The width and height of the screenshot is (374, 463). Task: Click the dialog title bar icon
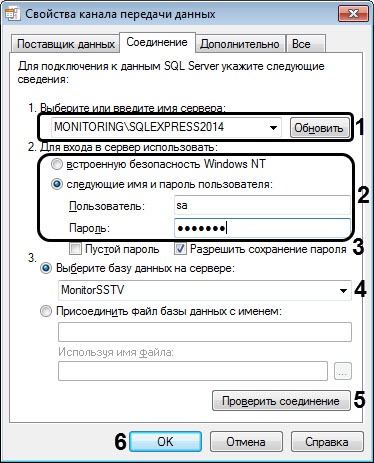(x=13, y=14)
